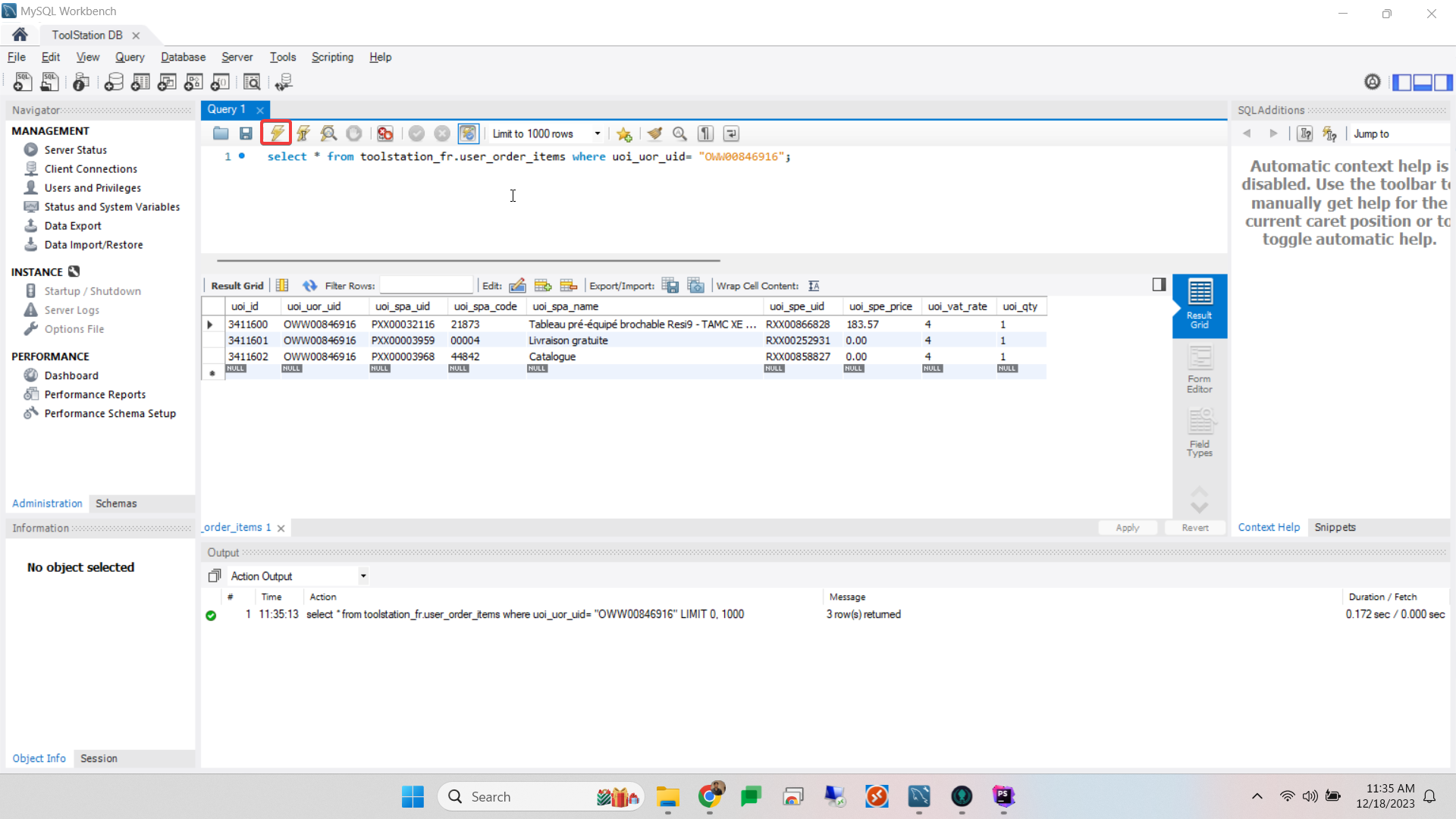Viewport: 1456px width, 819px height.
Task: Click the Explain query magnifier-lightning icon
Action: click(328, 133)
